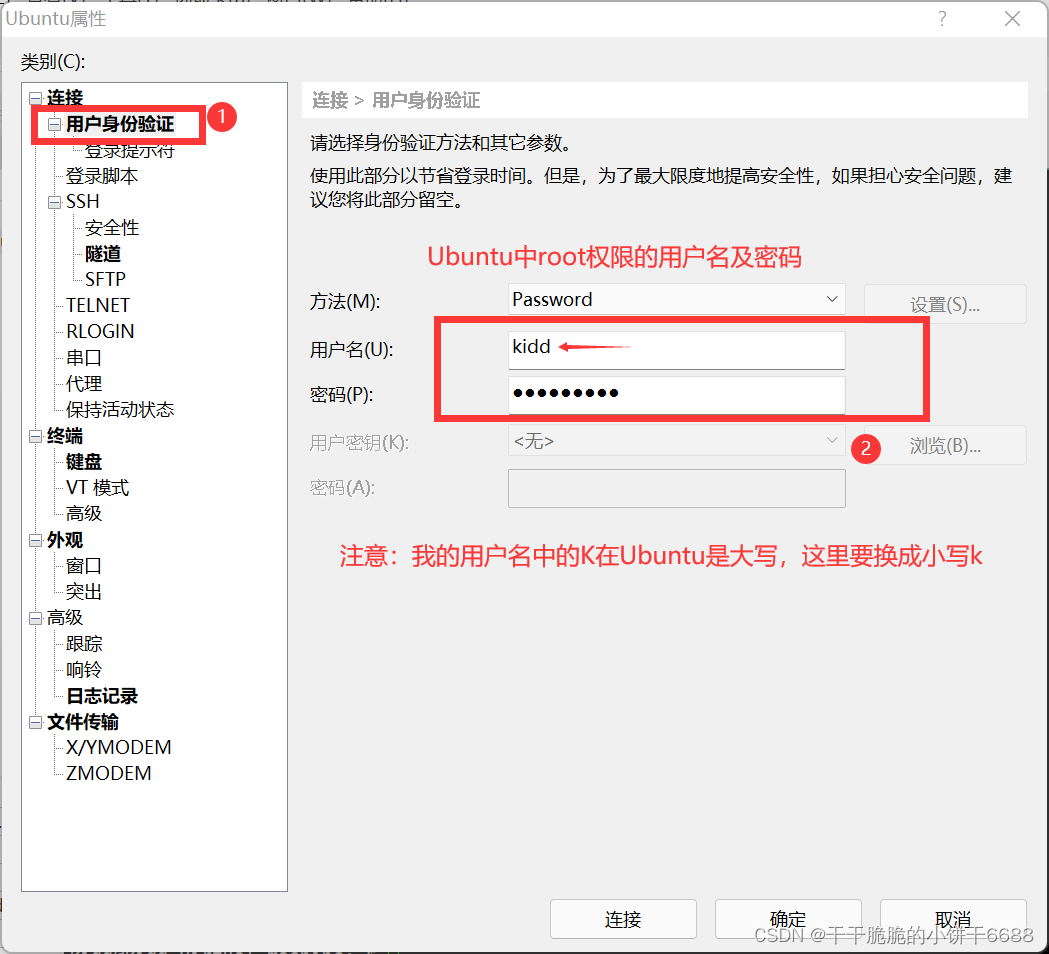
Task: Select 用户身份验证 in category tree
Action: click(120, 124)
